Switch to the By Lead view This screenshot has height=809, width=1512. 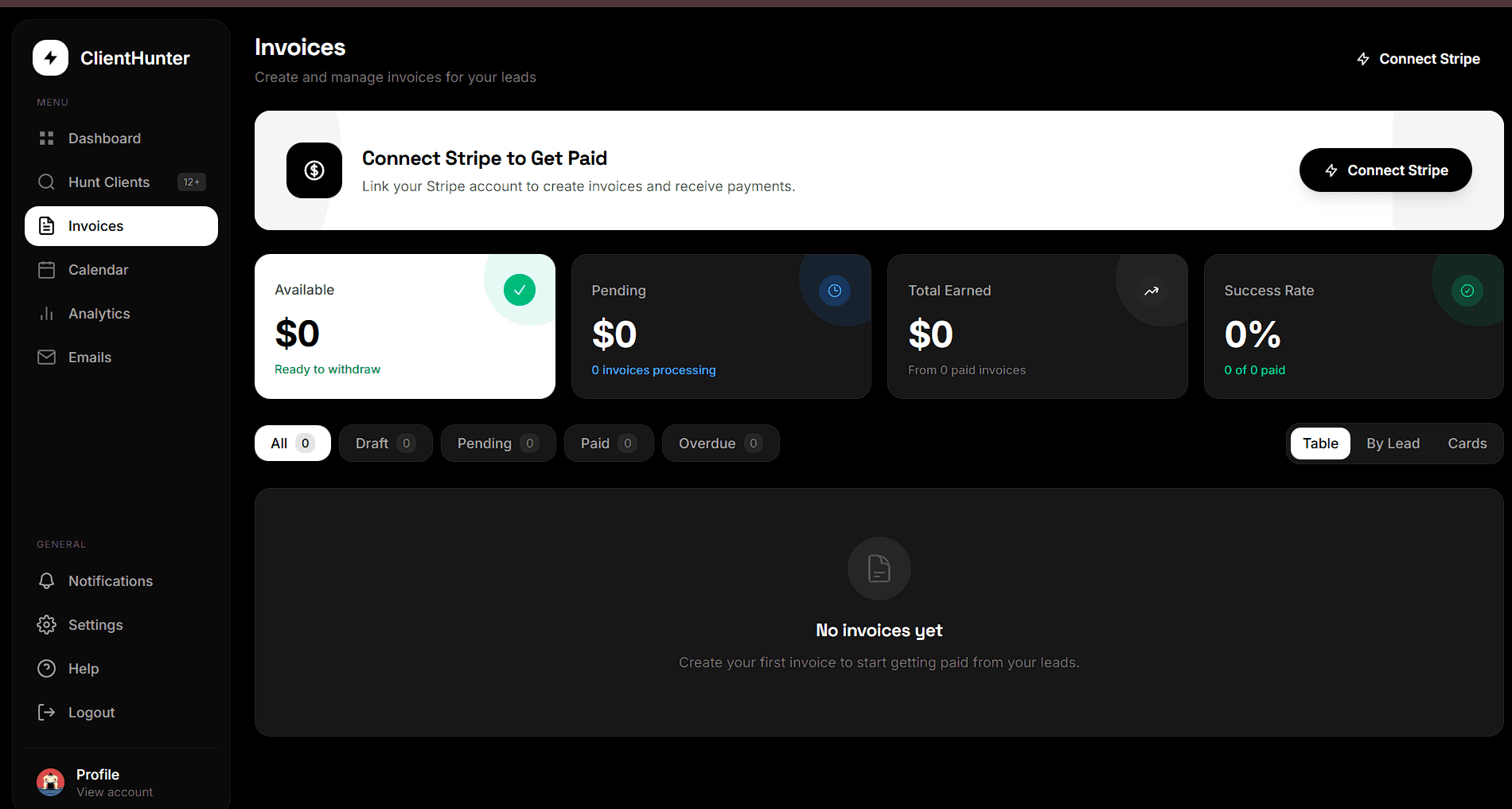[1393, 443]
